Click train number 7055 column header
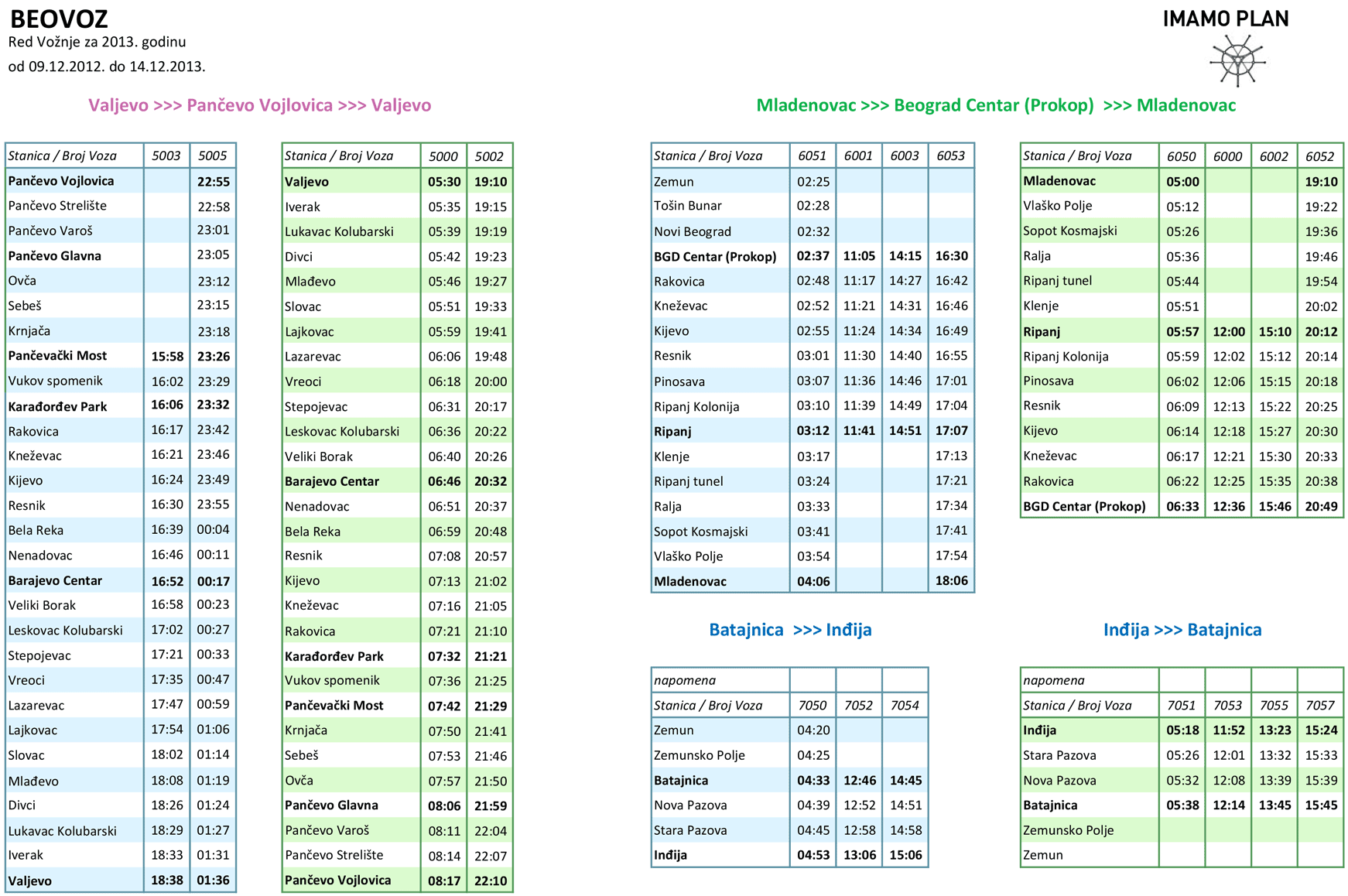The image size is (1348, 896). [1274, 705]
